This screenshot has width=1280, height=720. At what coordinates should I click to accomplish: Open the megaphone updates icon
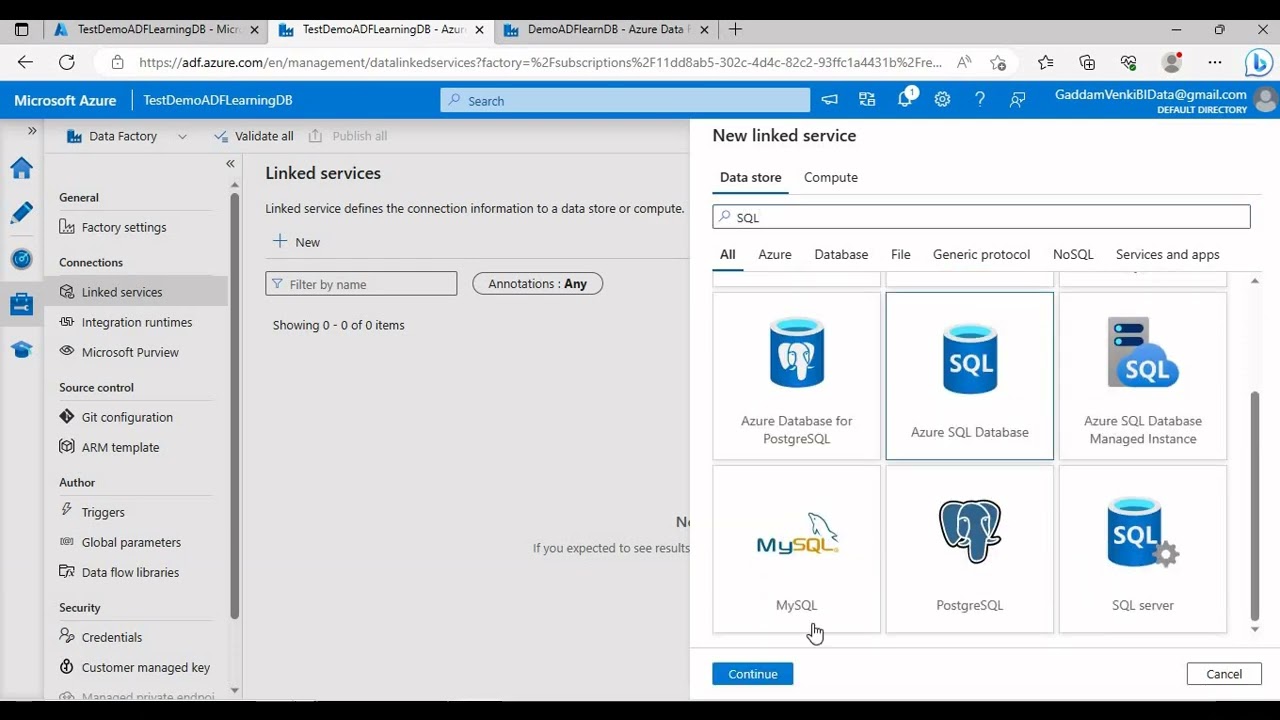[829, 100]
